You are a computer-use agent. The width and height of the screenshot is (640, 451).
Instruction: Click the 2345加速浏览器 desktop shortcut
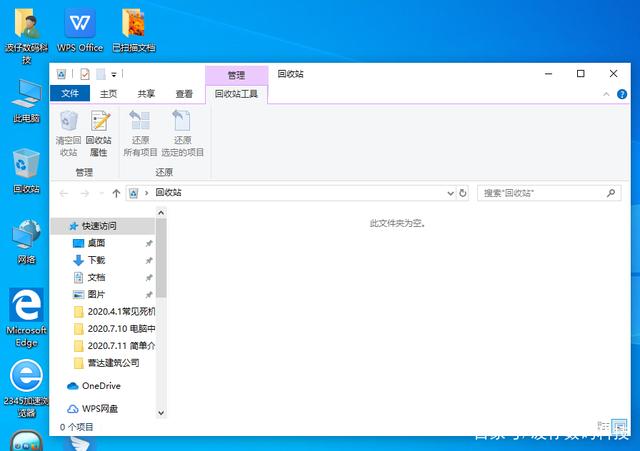[x=27, y=389]
